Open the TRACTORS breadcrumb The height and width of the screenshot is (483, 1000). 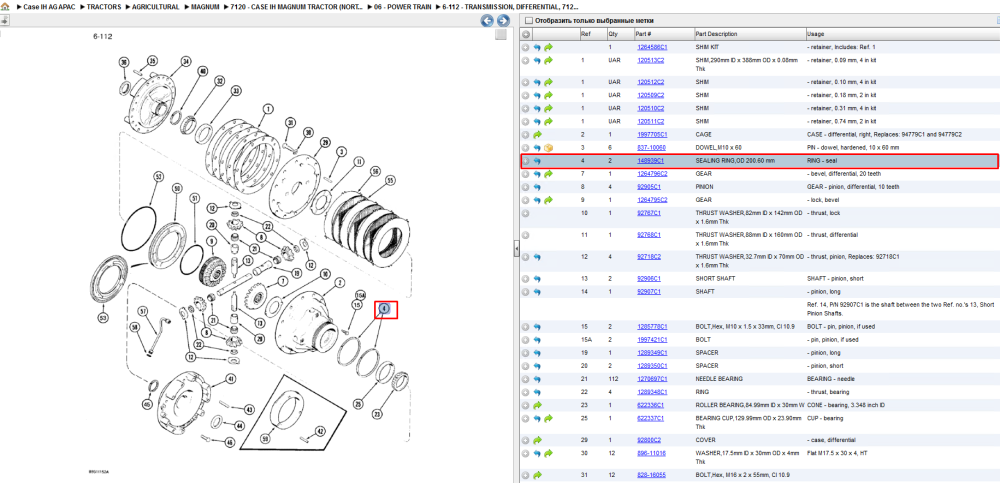[x=104, y=6]
